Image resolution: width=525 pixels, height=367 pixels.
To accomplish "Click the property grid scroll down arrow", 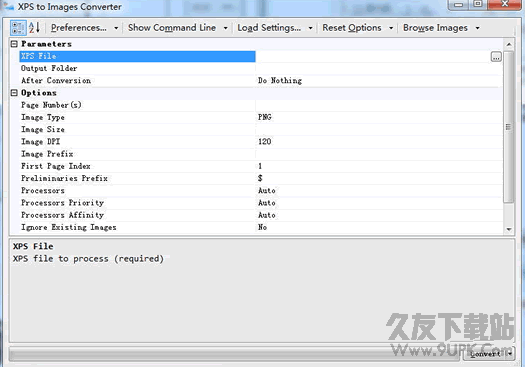I will coord(509,229).
